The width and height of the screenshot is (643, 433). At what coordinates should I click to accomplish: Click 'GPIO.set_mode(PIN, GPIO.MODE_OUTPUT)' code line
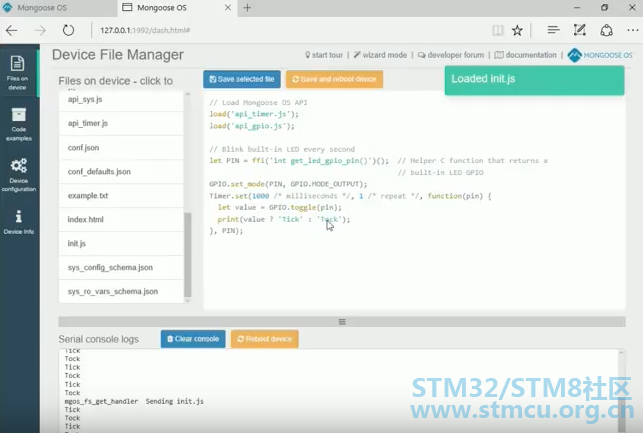click(288, 184)
